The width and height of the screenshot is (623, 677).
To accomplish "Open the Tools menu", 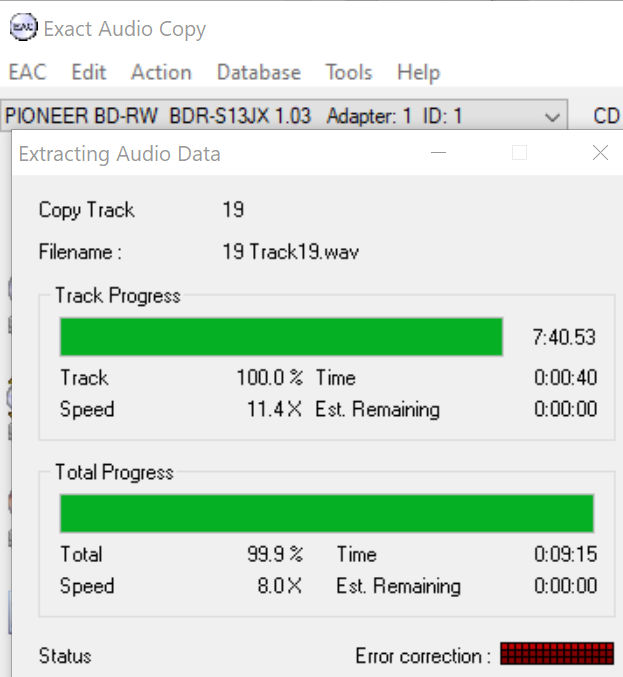I will 349,72.
